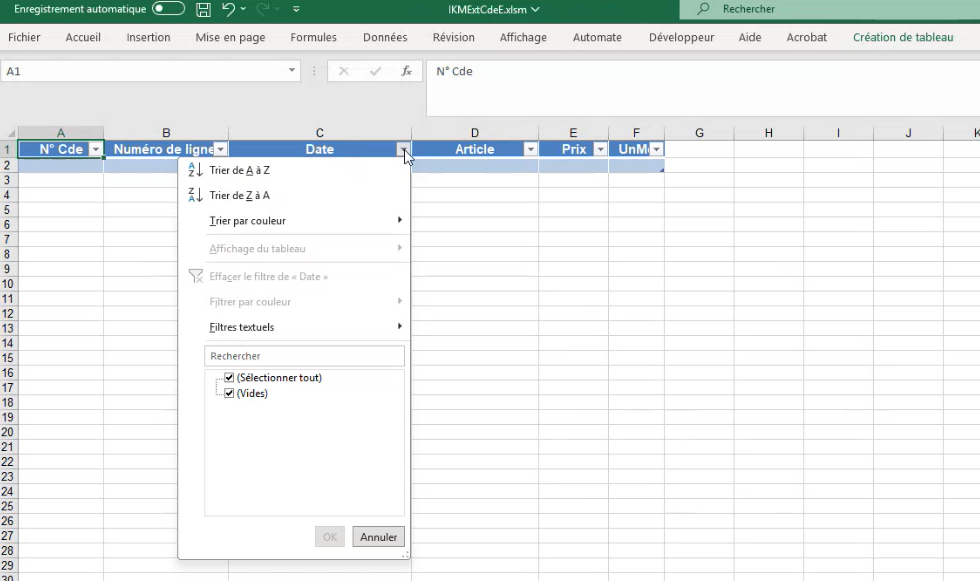
Task: Click the Select All corner triangle of the sheet
Action: [x=9, y=133]
